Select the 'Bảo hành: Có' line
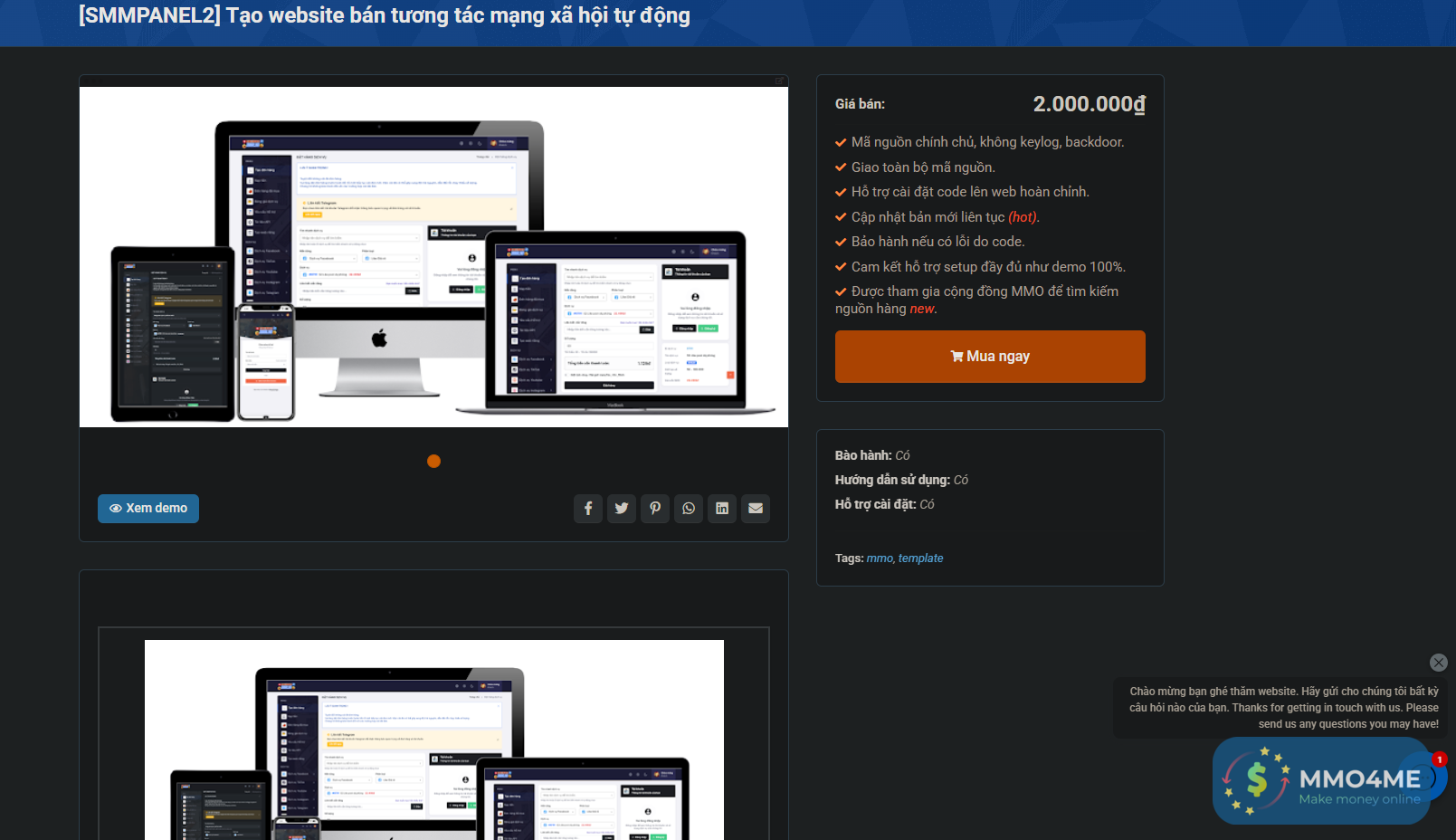Viewport: 1456px width, 840px height. coord(872,455)
